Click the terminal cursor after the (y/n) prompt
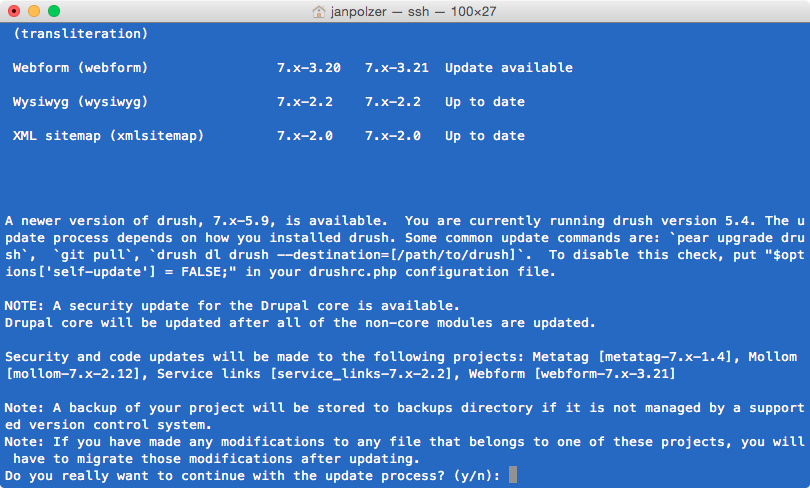 pos(512,475)
